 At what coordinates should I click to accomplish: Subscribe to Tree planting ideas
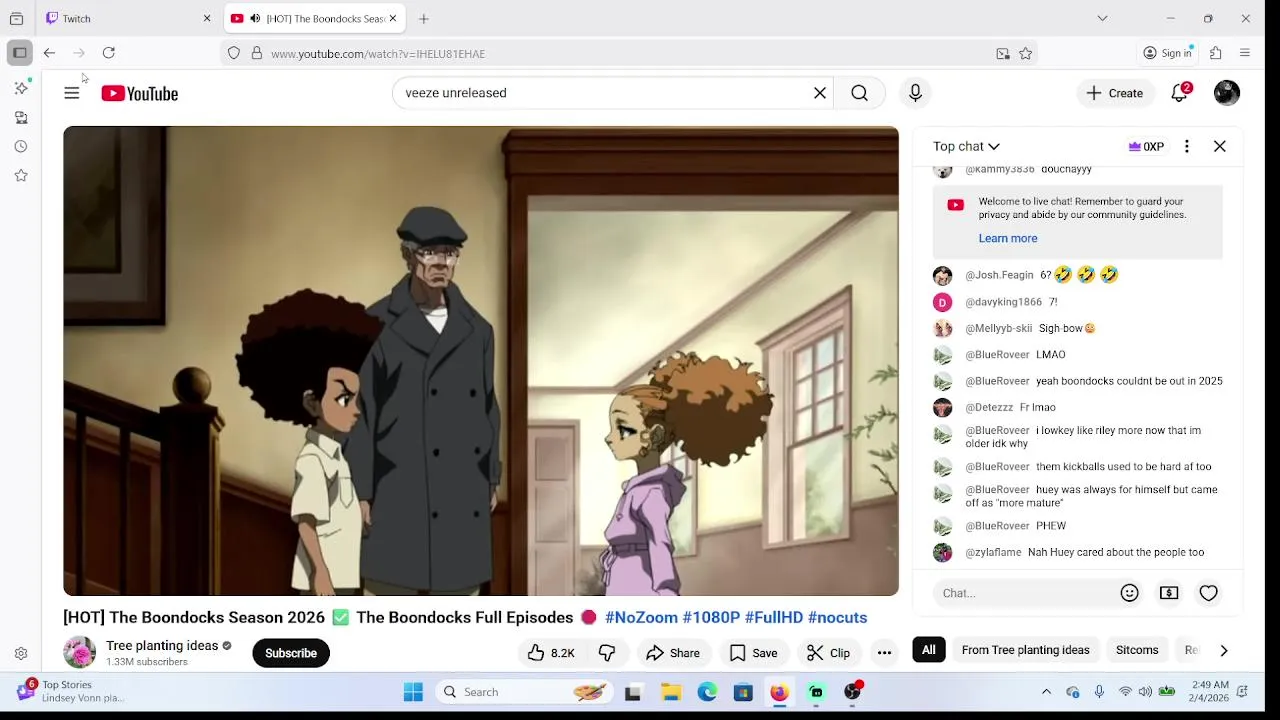click(291, 653)
